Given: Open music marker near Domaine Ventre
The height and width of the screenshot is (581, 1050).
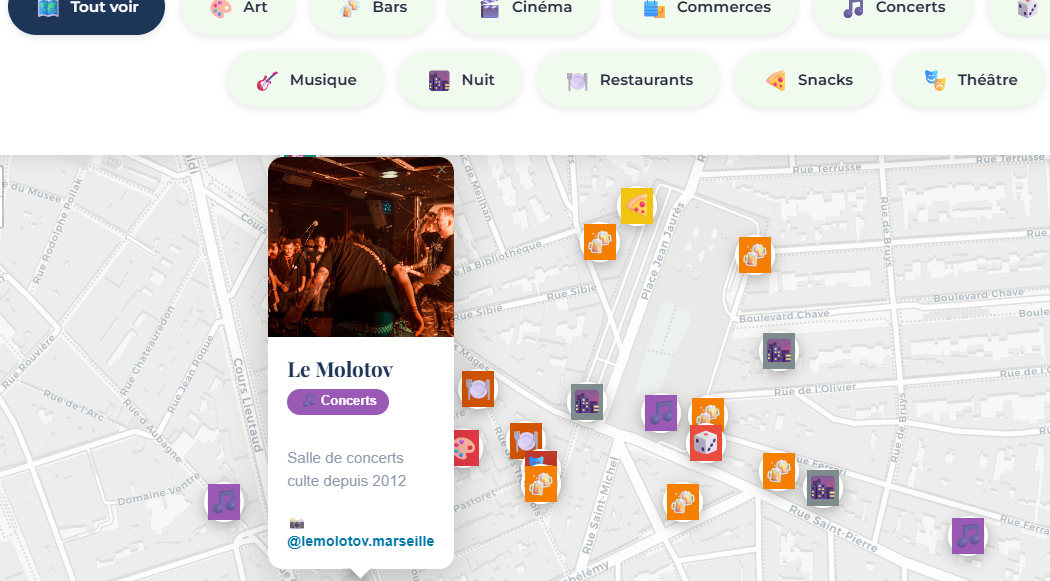Looking at the screenshot, I should point(224,501).
